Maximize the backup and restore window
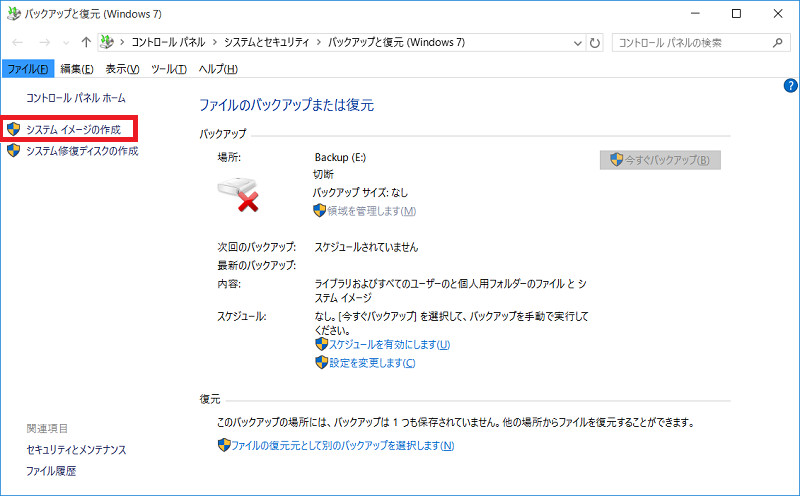This screenshot has width=800, height=496. pos(736,14)
